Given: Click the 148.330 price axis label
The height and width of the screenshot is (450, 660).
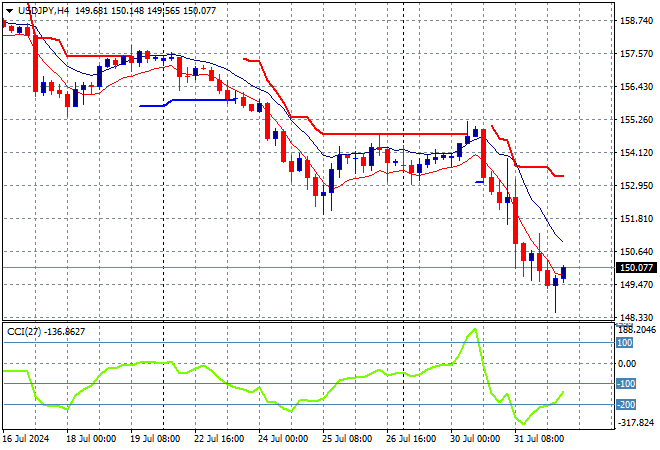Looking at the screenshot, I should pos(636,317).
